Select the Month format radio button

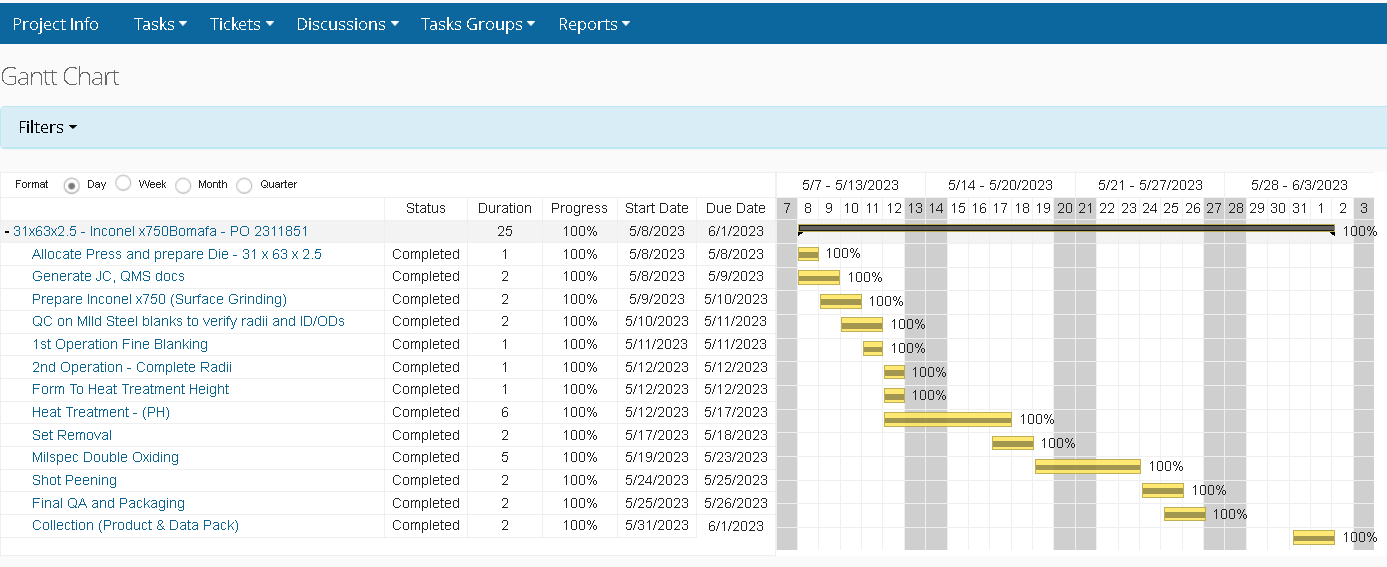(x=183, y=185)
